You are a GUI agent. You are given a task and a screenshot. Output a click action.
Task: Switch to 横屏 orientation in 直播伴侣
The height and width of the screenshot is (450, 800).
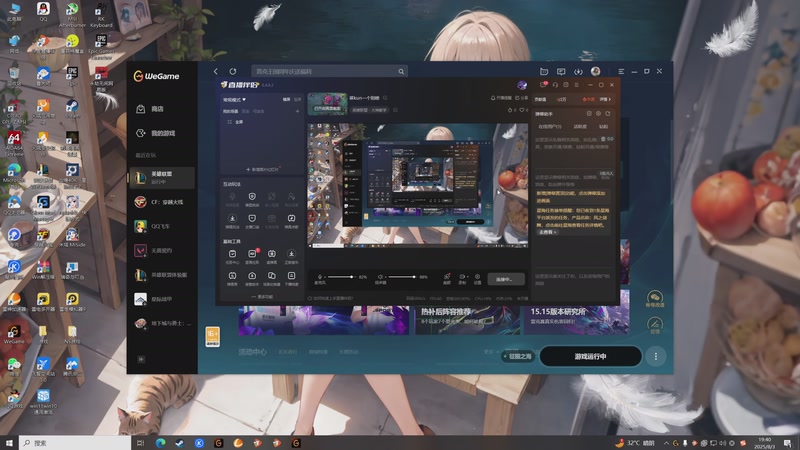(x=287, y=99)
